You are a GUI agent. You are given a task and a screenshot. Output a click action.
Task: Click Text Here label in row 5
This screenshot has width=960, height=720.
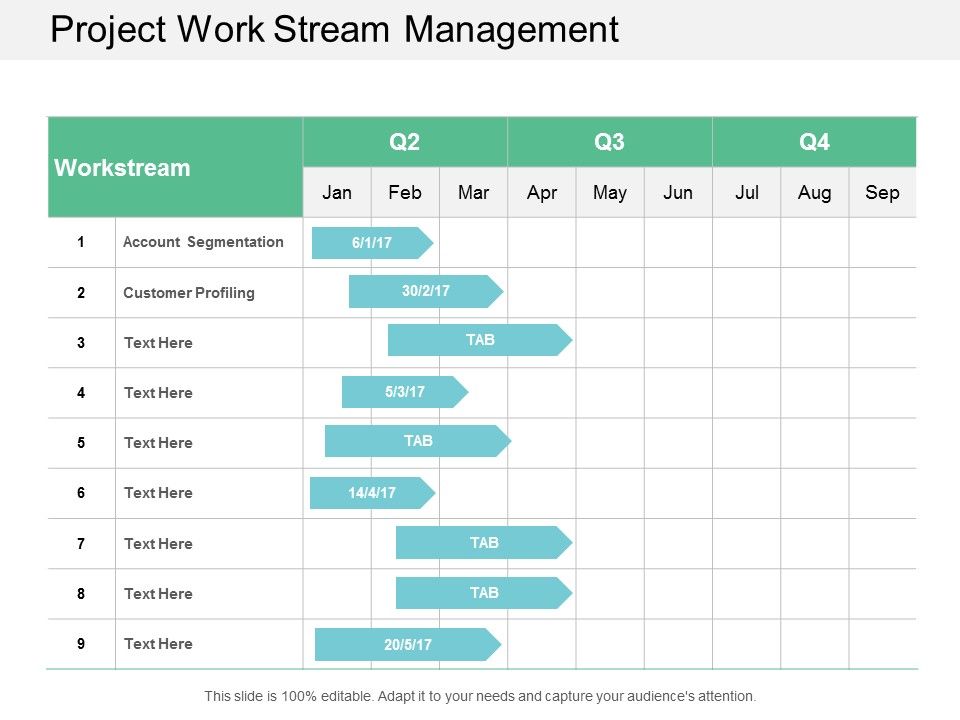coord(158,443)
